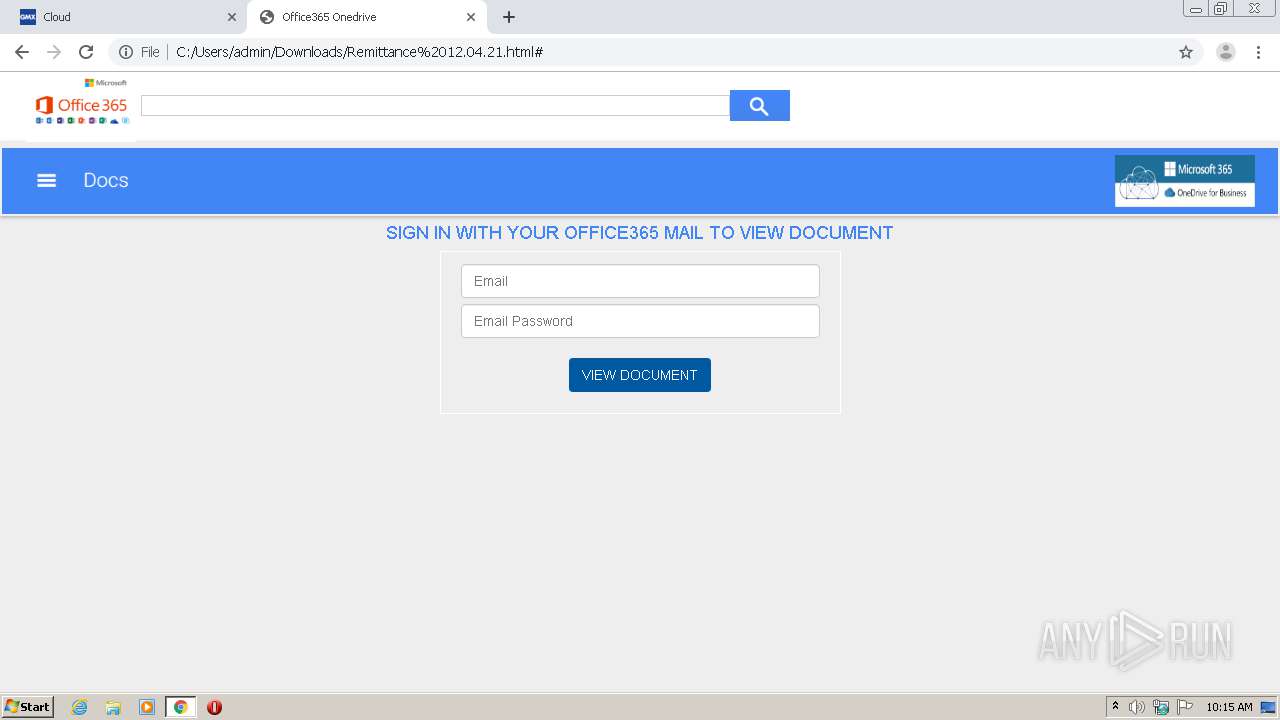1280x720 pixels.
Task: Restore down the Chrome window
Action: pyautogui.click(x=1221, y=9)
